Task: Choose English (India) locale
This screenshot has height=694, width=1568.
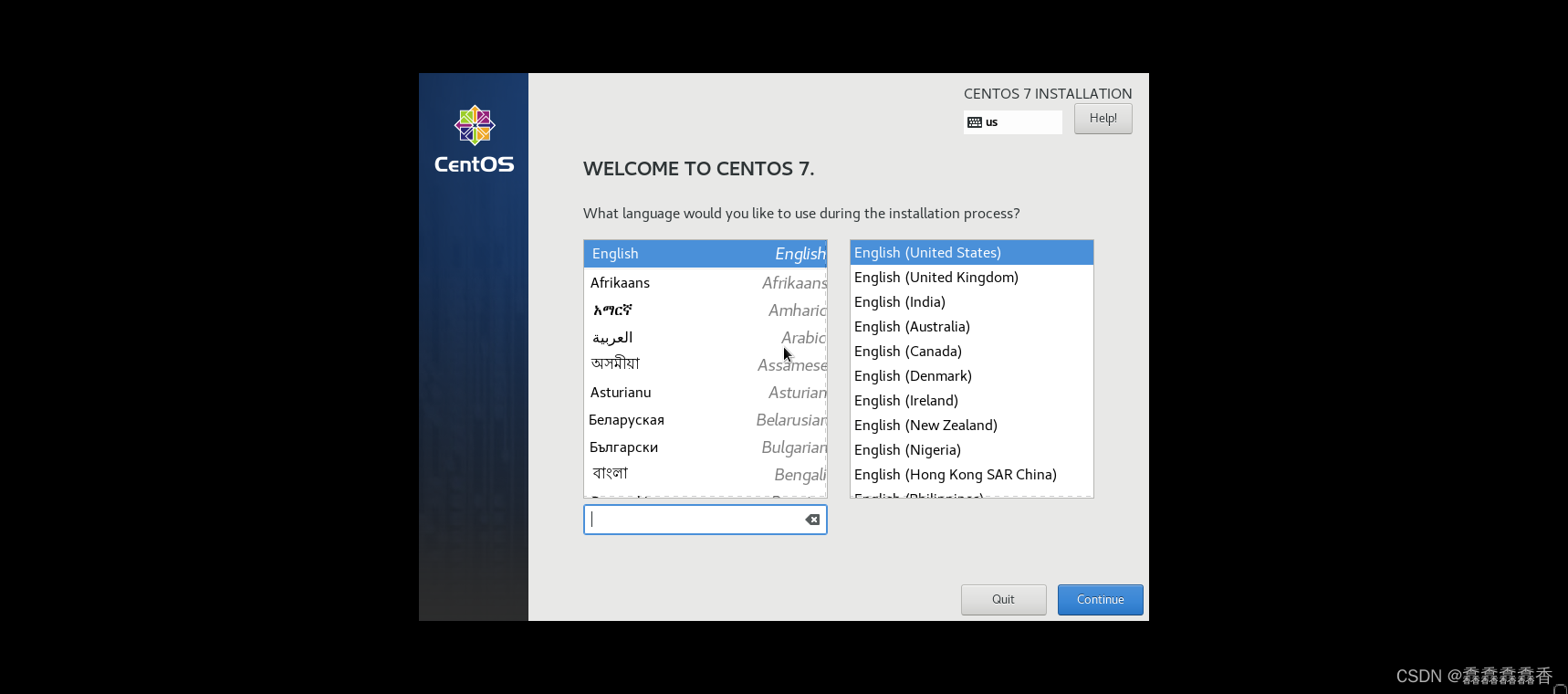Action: point(971,302)
